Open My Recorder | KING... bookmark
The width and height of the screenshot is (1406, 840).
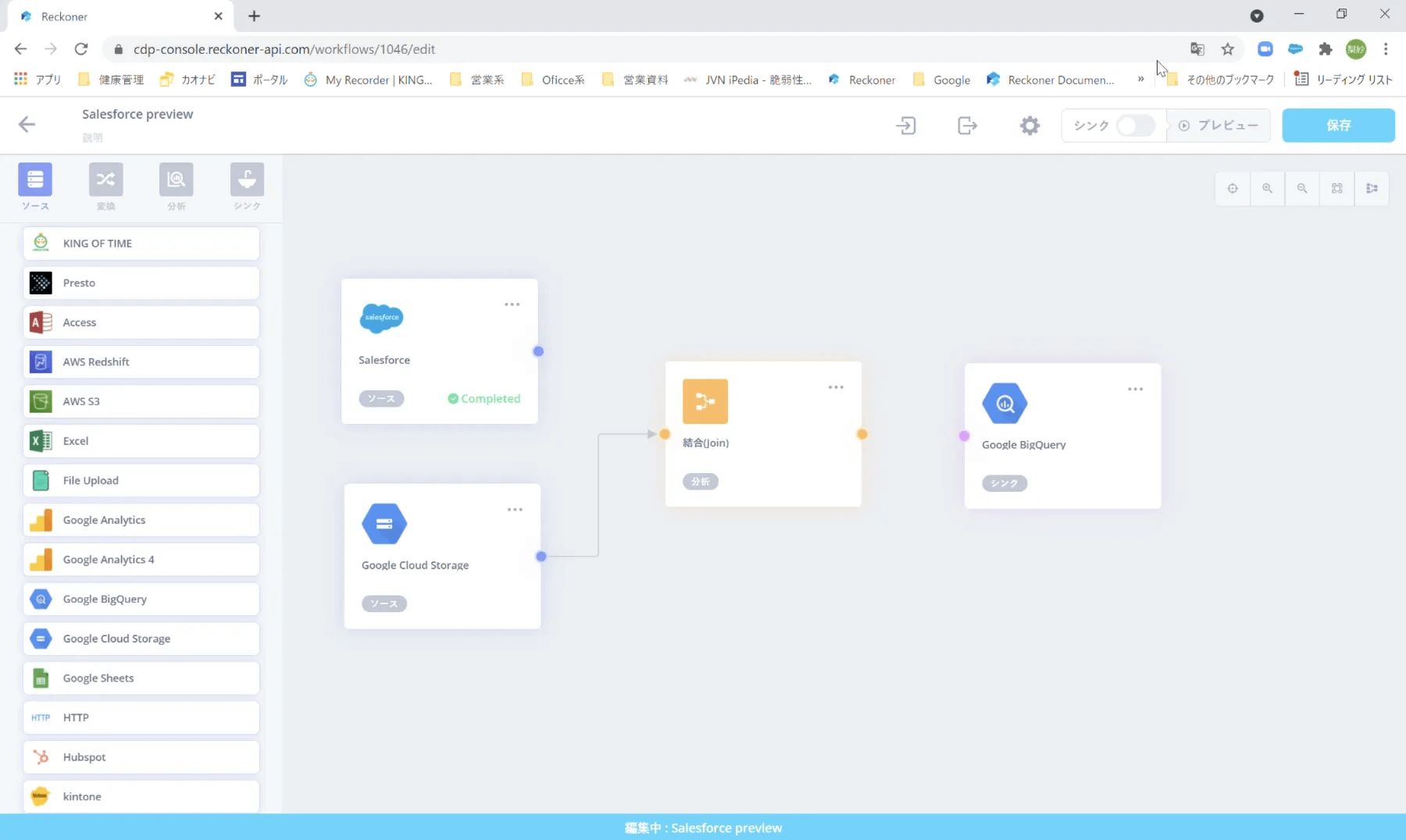click(369, 80)
